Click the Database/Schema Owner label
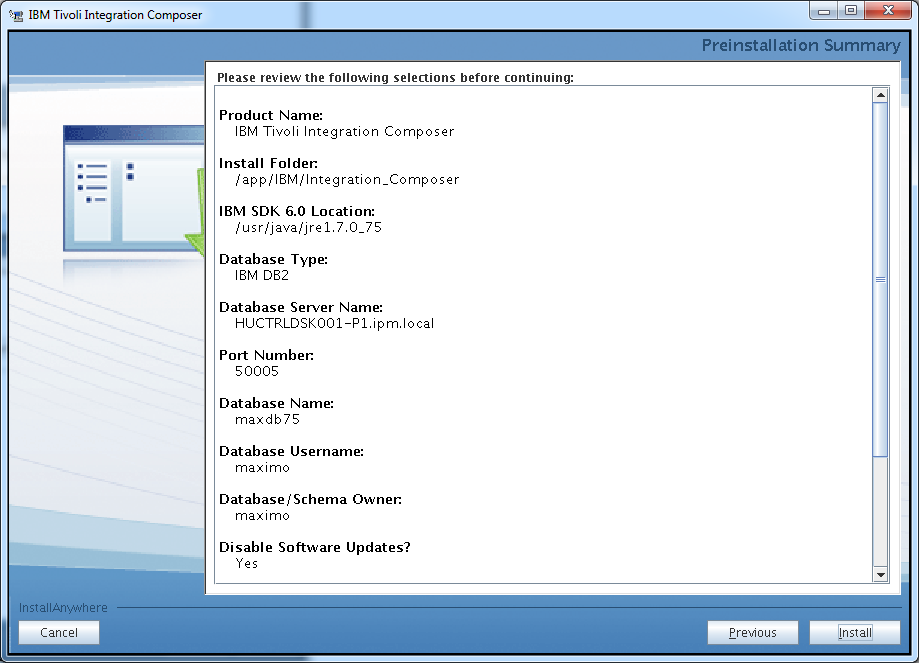Screen dimensions: 919x663 (310, 499)
